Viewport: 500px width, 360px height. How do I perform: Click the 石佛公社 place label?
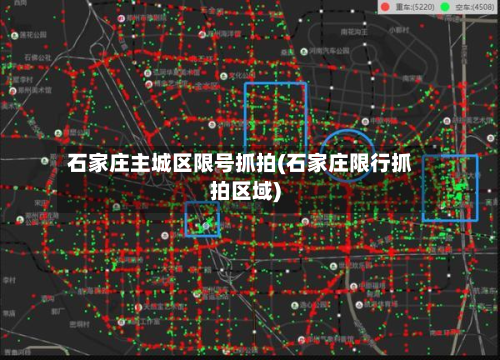click(x=38, y=57)
